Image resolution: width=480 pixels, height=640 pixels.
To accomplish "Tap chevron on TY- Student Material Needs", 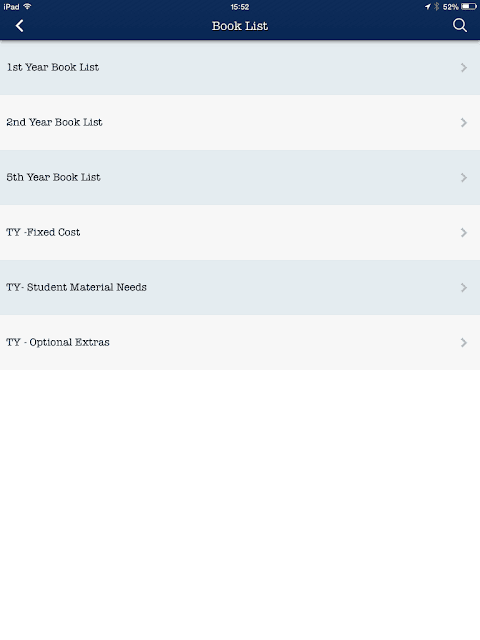I will (464, 287).
